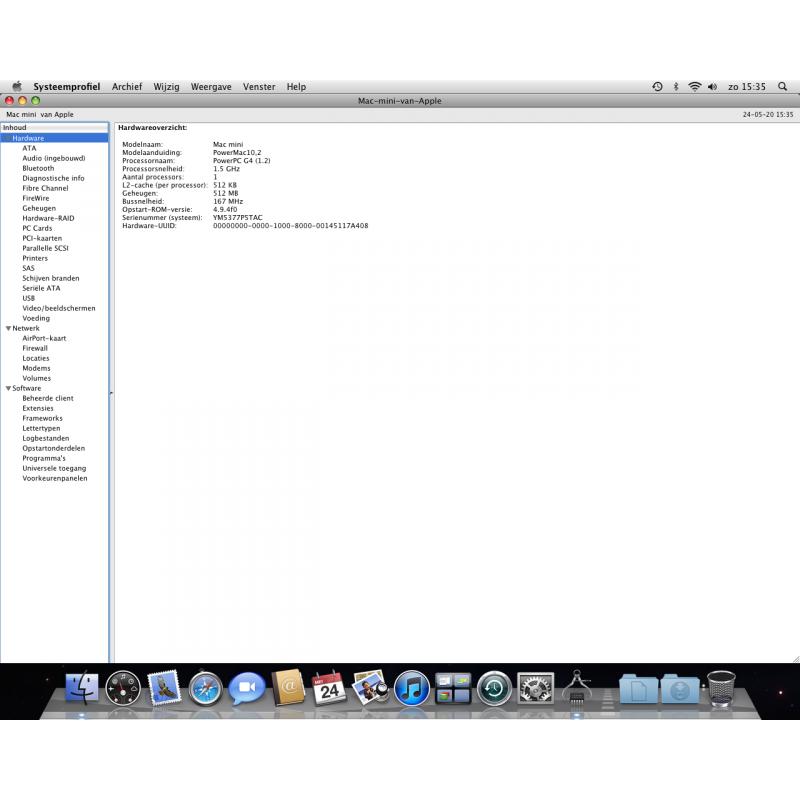Open Finder from the Dock
The height and width of the screenshot is (800, 800).
(x=82, y=688)
